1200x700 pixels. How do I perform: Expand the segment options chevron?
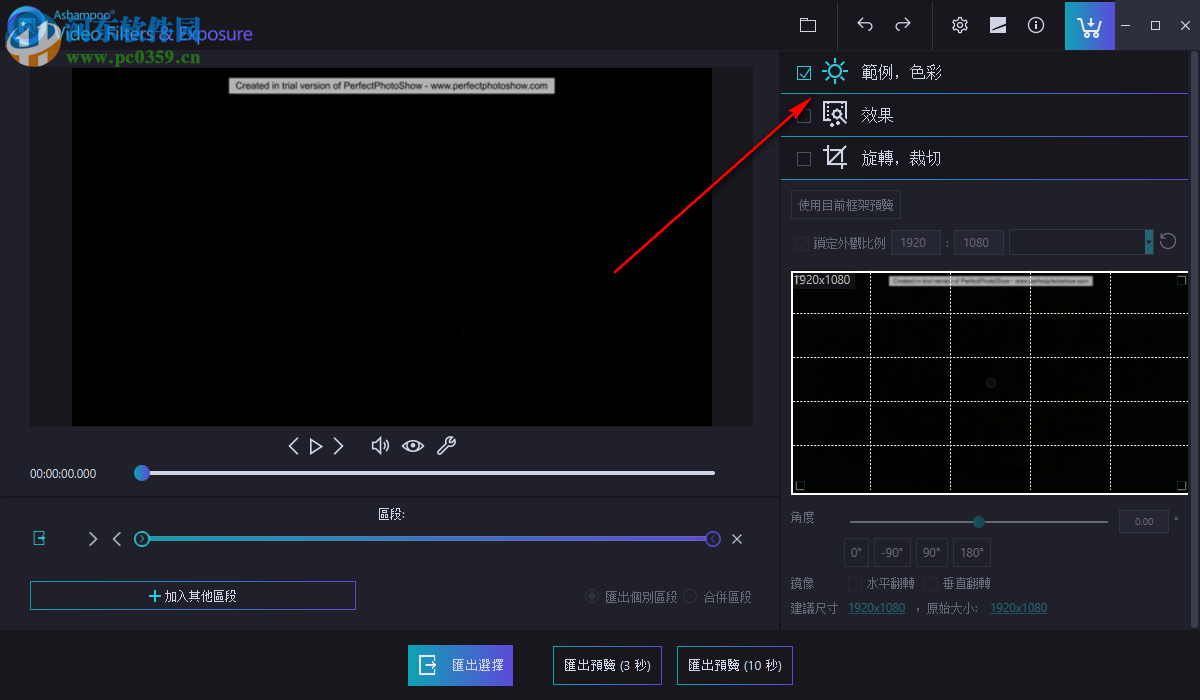(x=93, y=538)
